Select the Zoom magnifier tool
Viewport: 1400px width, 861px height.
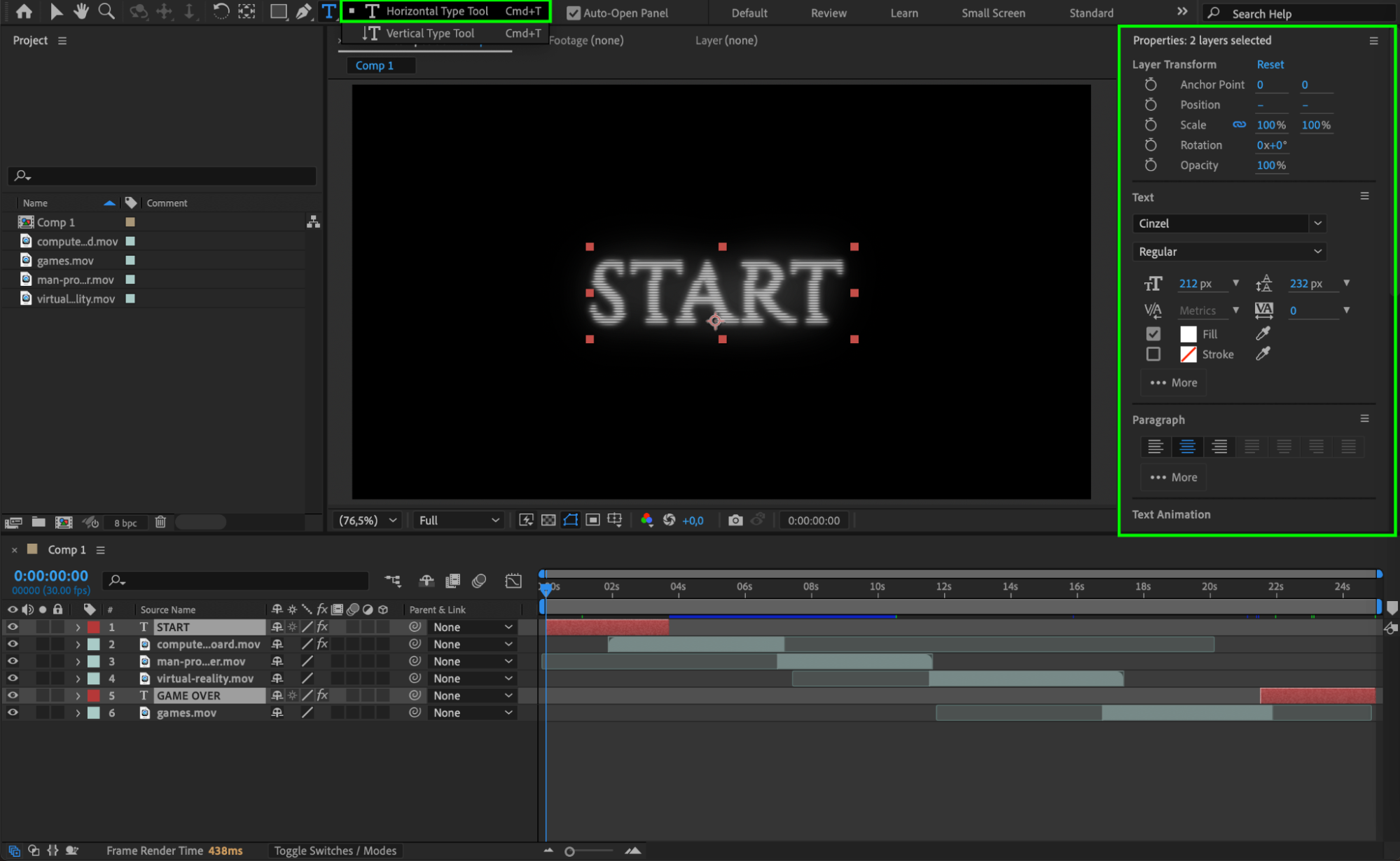tap(106, 11)
